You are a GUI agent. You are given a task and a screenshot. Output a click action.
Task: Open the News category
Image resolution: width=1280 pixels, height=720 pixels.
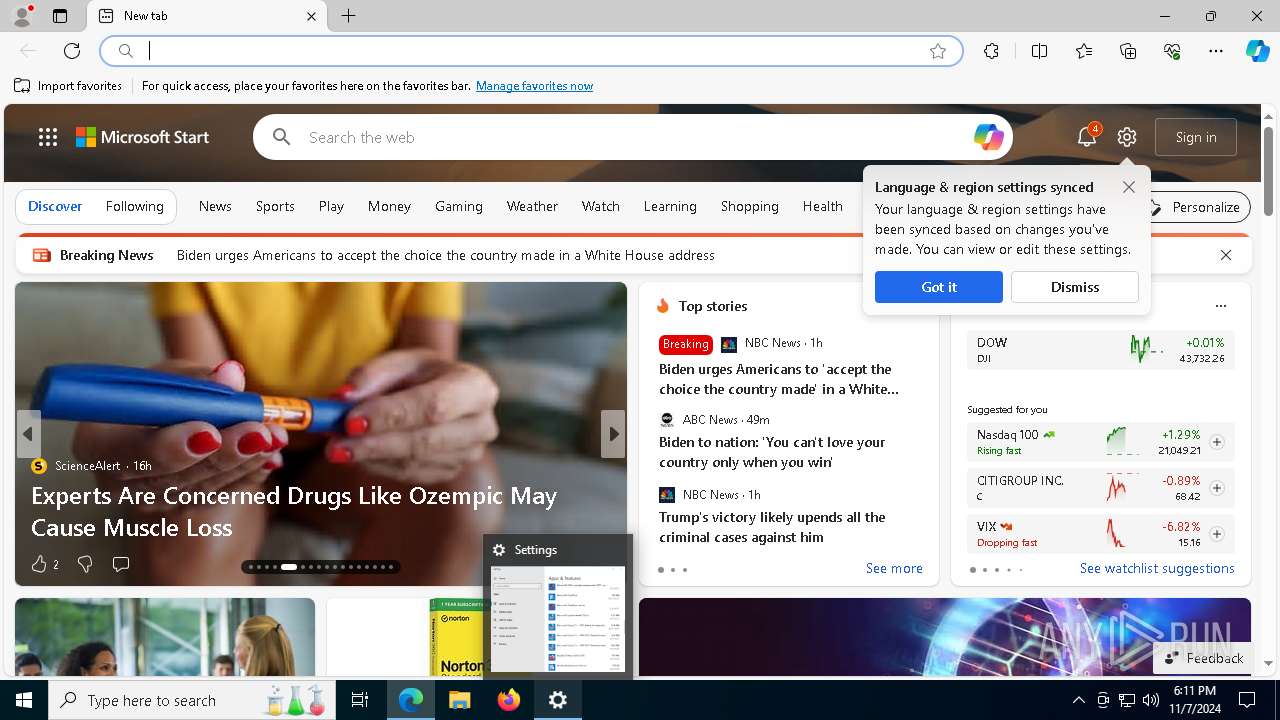point(215,206)
